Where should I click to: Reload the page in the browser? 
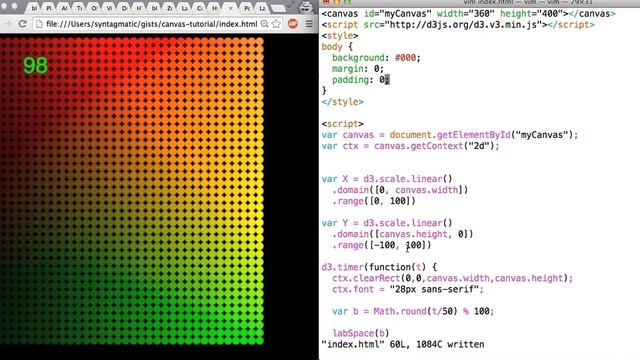23,24
